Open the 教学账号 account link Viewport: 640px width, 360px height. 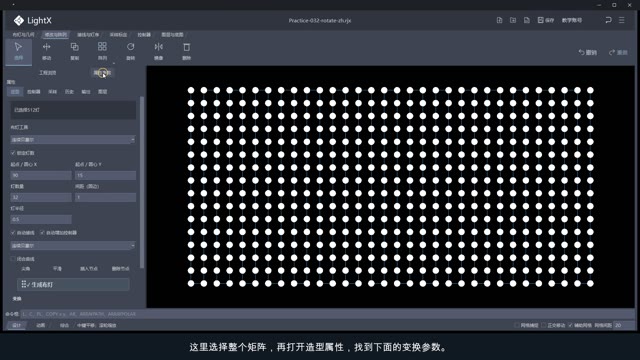[572, 20]
